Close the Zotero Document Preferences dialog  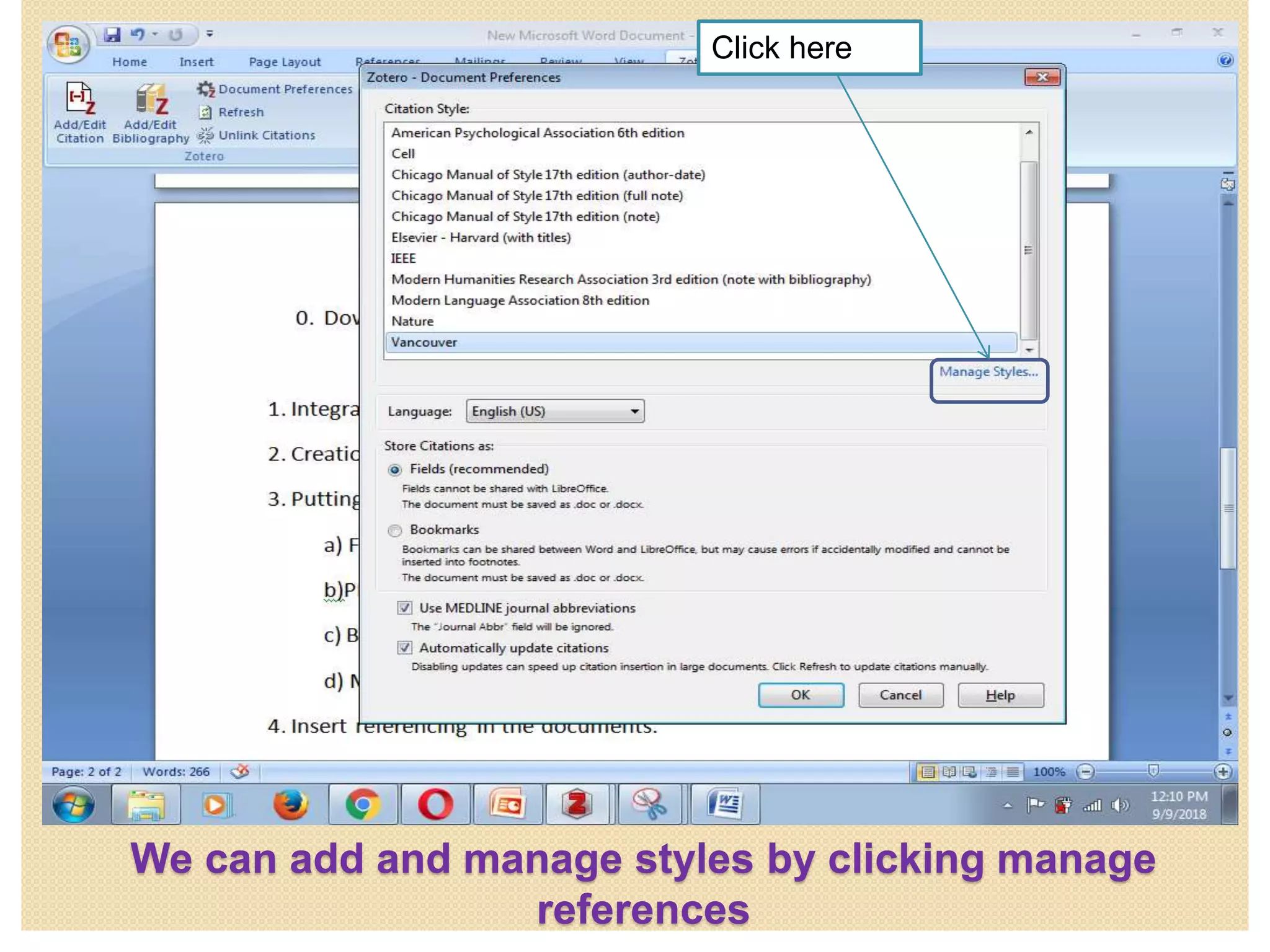click(1042, 77)
